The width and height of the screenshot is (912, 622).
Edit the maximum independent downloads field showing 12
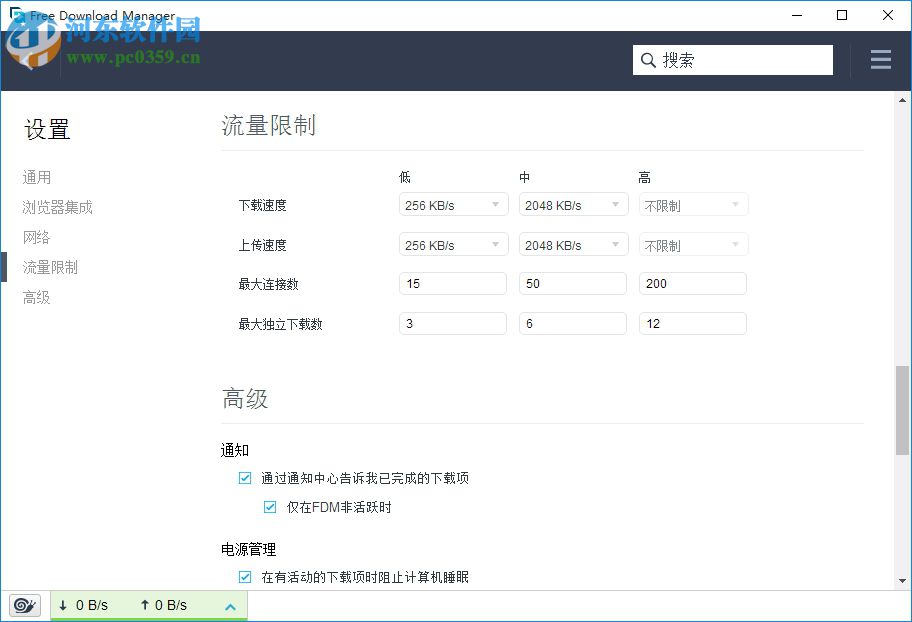[x=693, y=323]
